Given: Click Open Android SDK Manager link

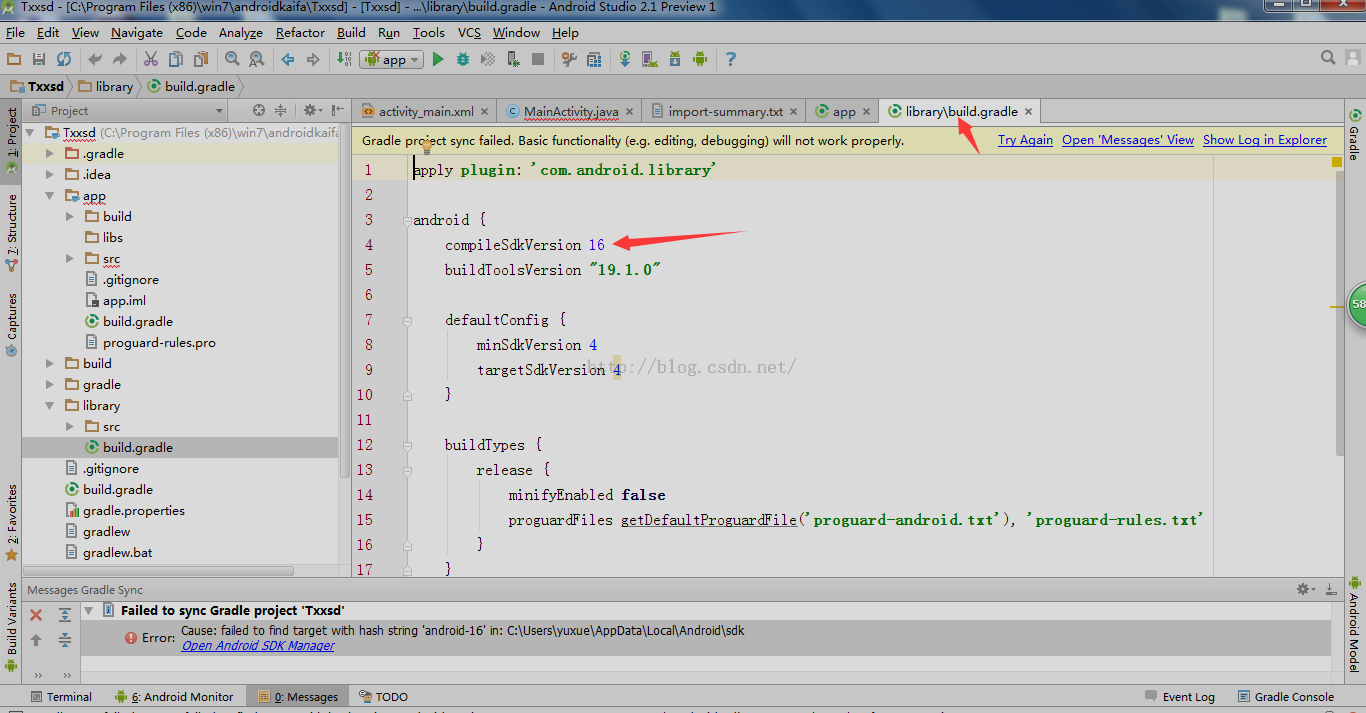Looking at the screenshot, I should (x=258, y=646).
